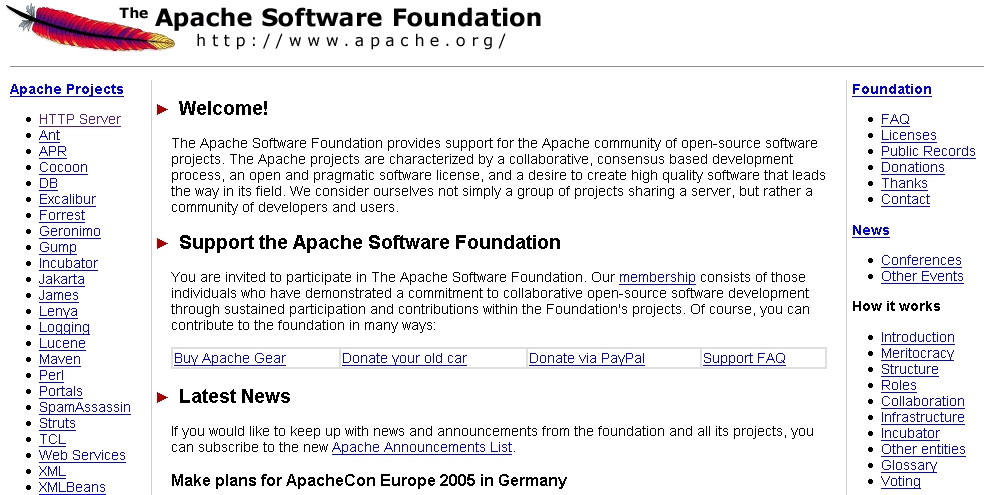This screenshot has height=495, width=988.
Task: Visit the Geronimo project page
Action: (70, 231)
